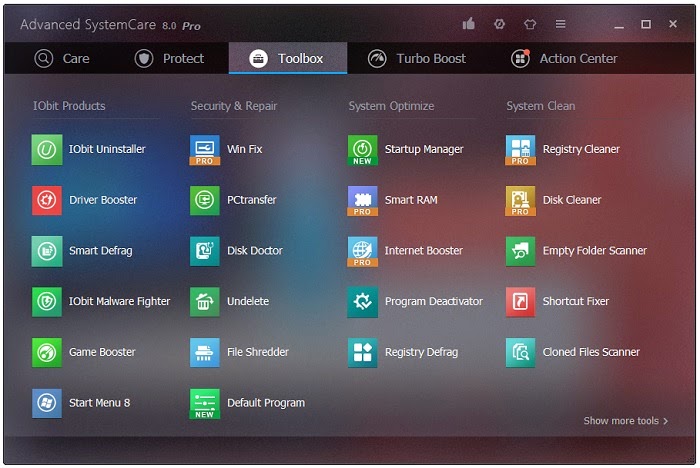Open the Start Menu 8 icon
The image size is (700, 468).
point(47,403)
